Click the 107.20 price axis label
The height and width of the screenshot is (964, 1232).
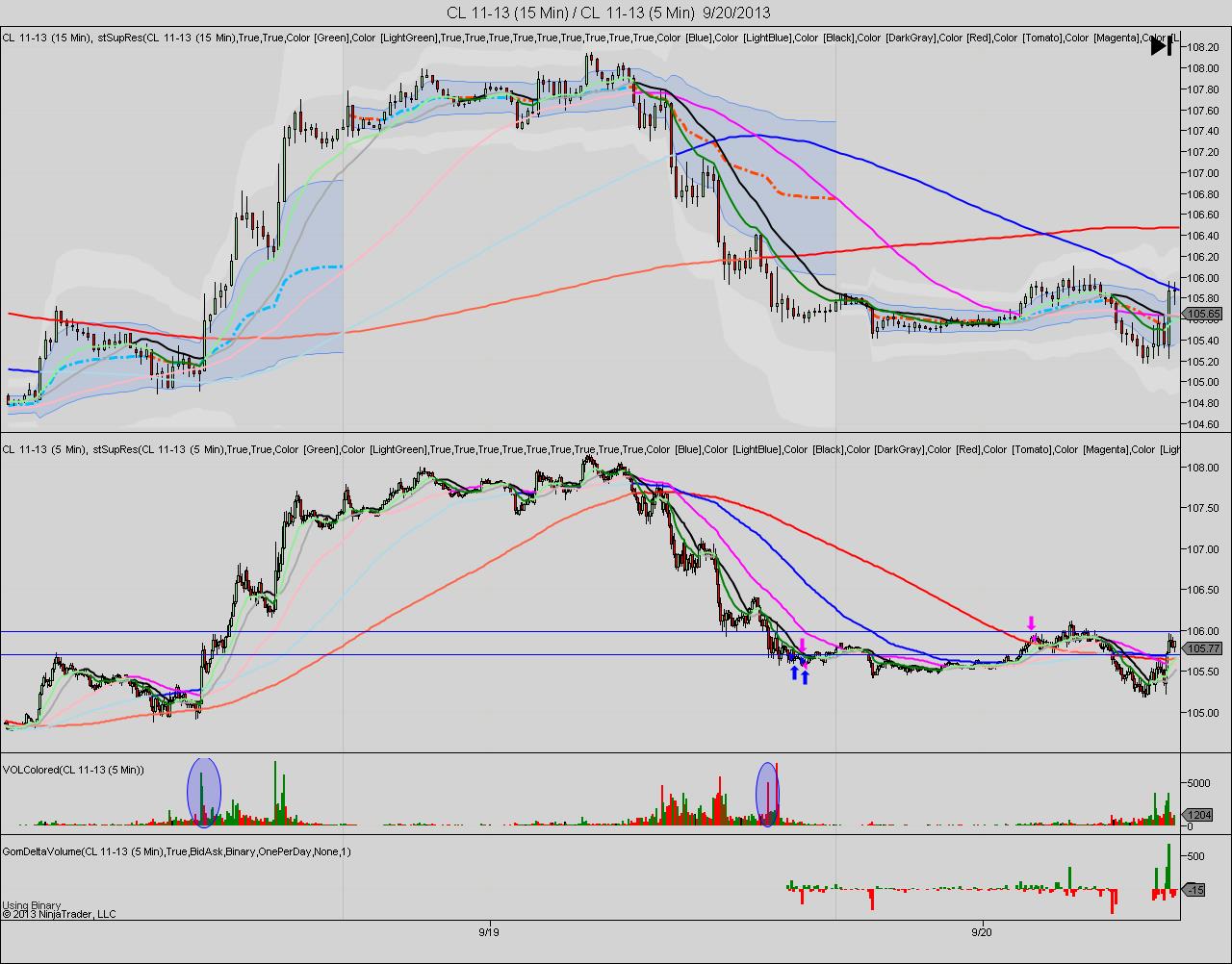pyautogui.click(x=1204, y=152)
